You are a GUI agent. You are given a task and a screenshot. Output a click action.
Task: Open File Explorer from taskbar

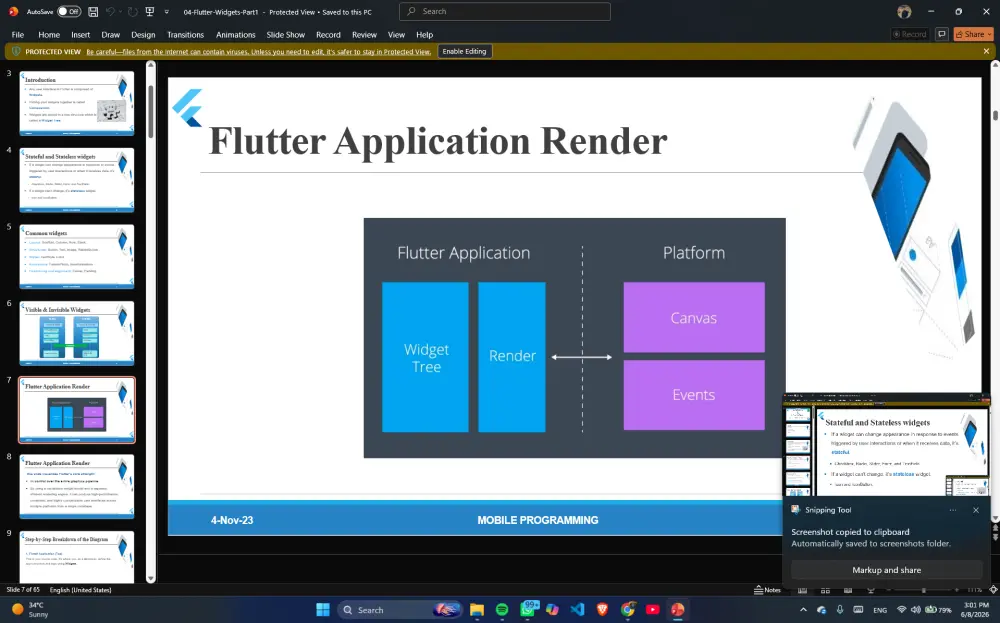477,610
